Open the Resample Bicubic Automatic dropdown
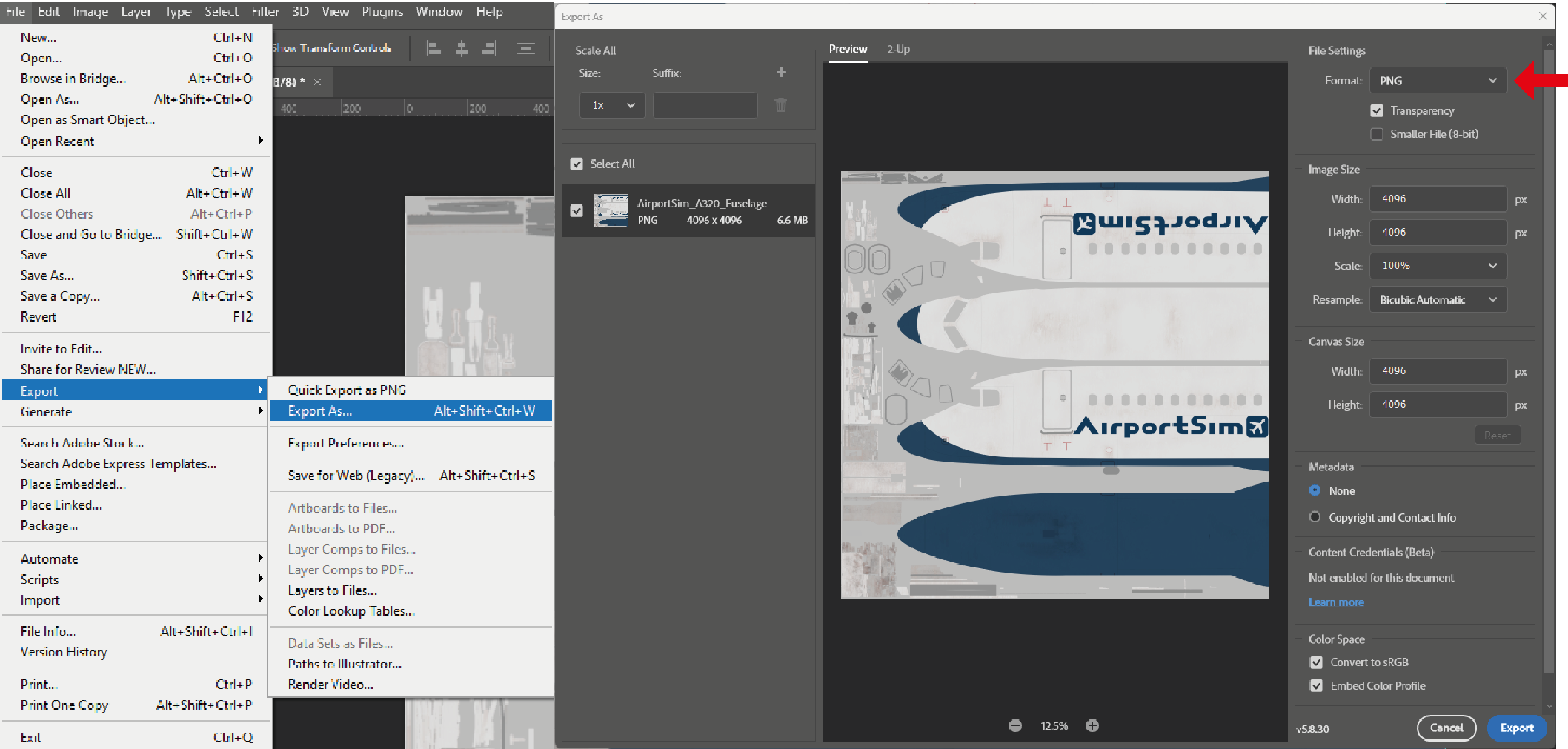Image resolution: width=1568 pixels, height=749 pixels. (x=1438, y=299)
